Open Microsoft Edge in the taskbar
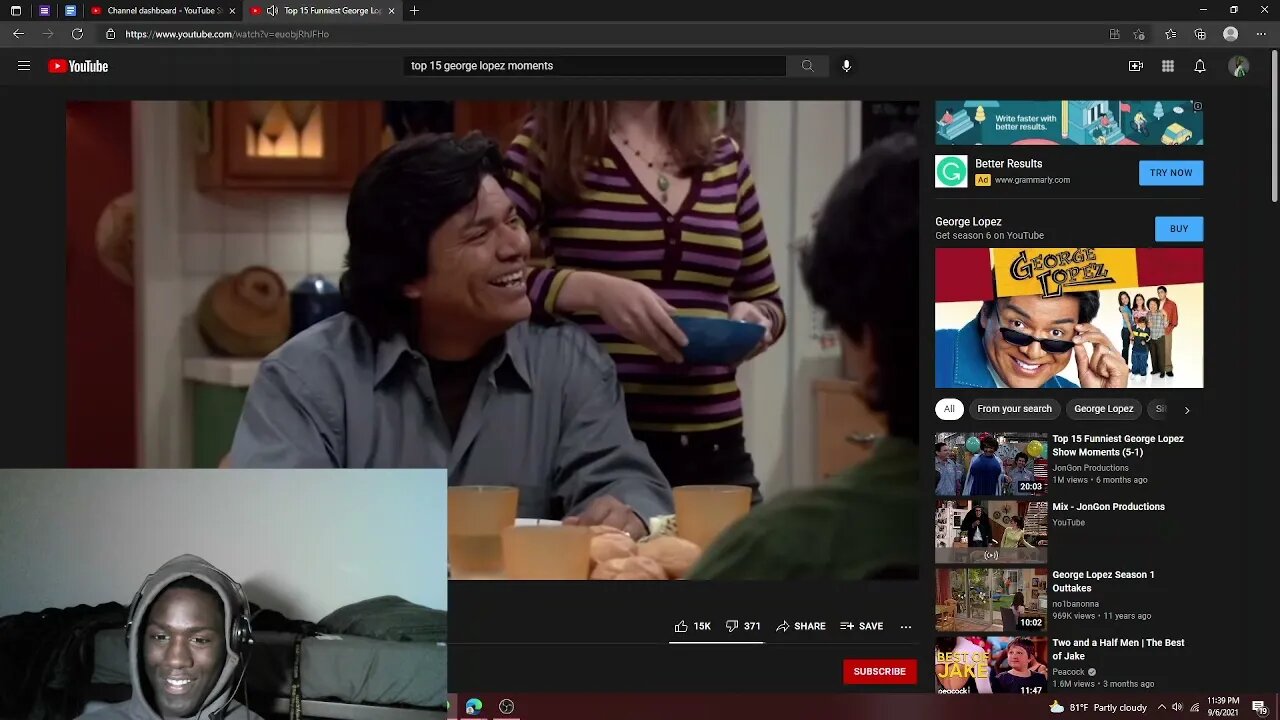1280x720 pixels. pyautogui.click(x=474, y=707)
